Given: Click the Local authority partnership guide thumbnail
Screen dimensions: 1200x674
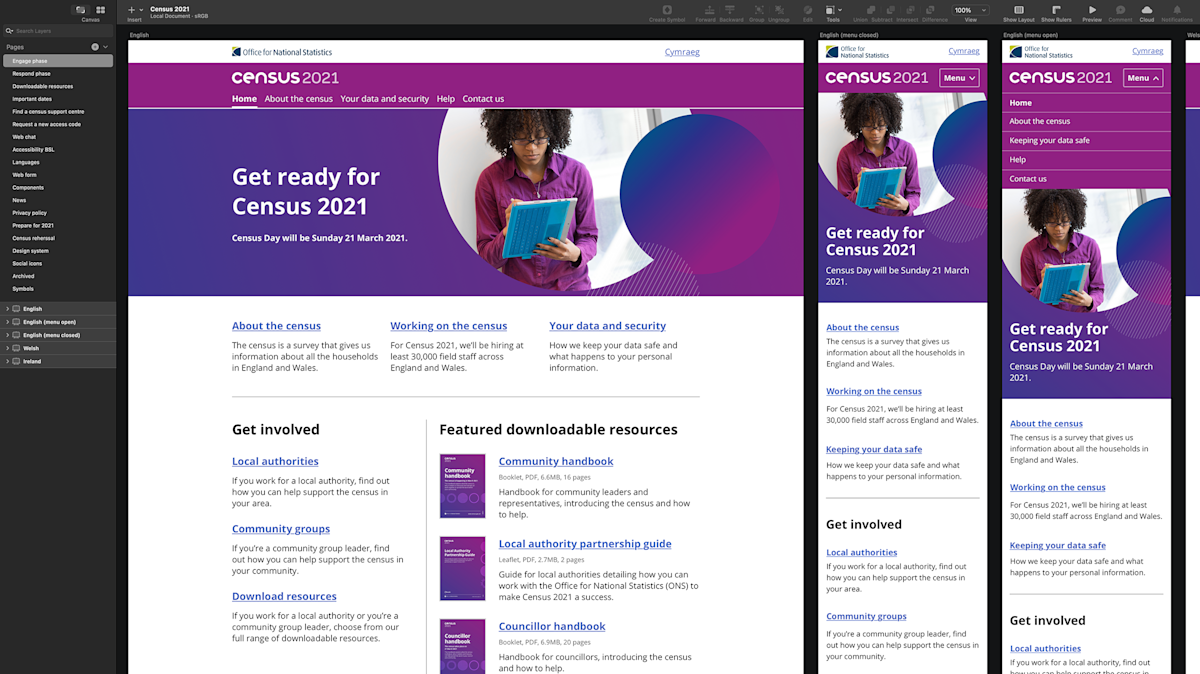Looking at the screenshot, I should tap(462, 568).
